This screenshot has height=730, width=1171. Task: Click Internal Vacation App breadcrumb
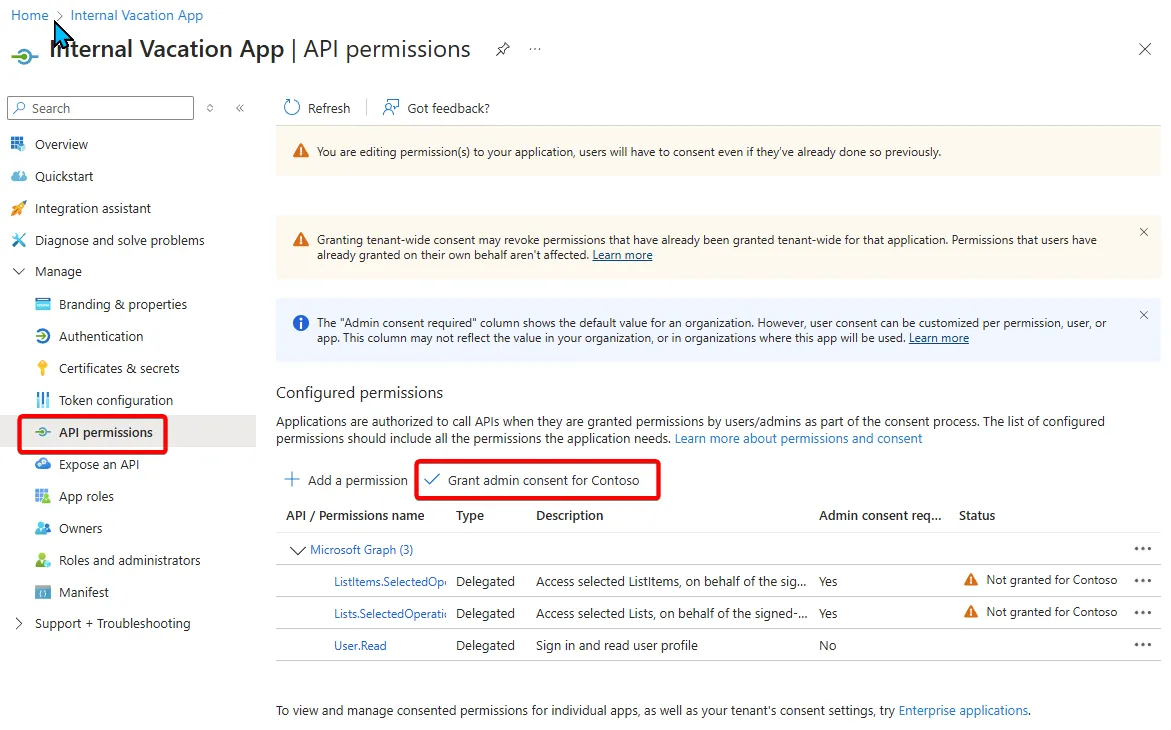click(x=137, y=15)
